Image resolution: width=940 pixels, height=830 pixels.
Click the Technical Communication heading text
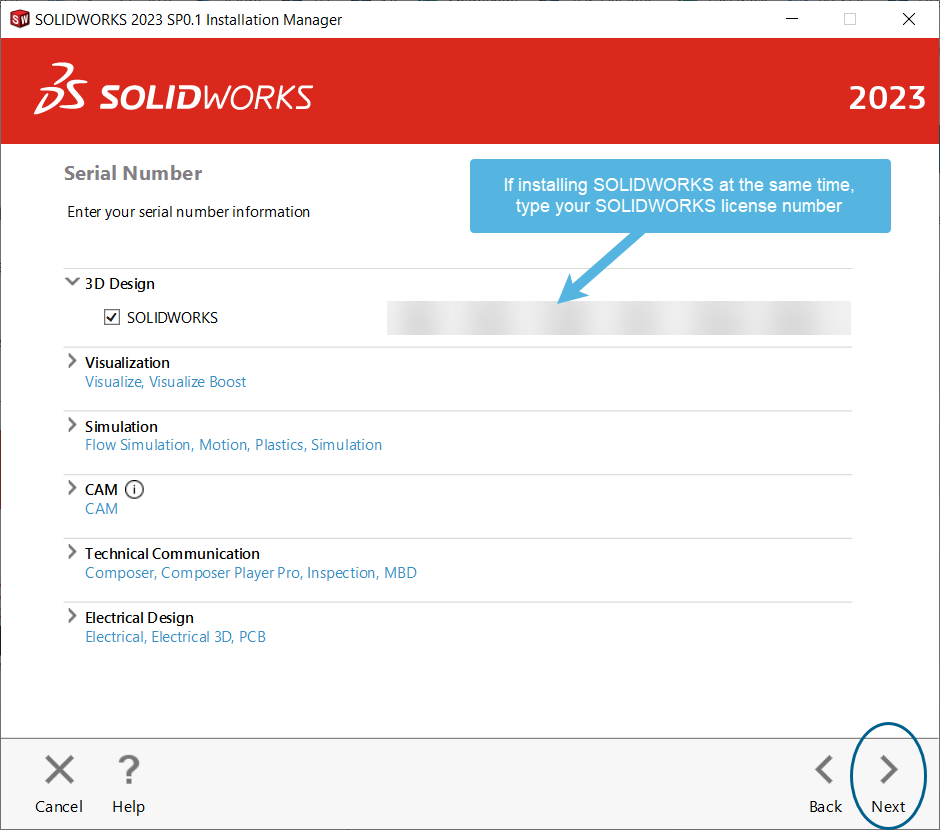pos(172,554)
